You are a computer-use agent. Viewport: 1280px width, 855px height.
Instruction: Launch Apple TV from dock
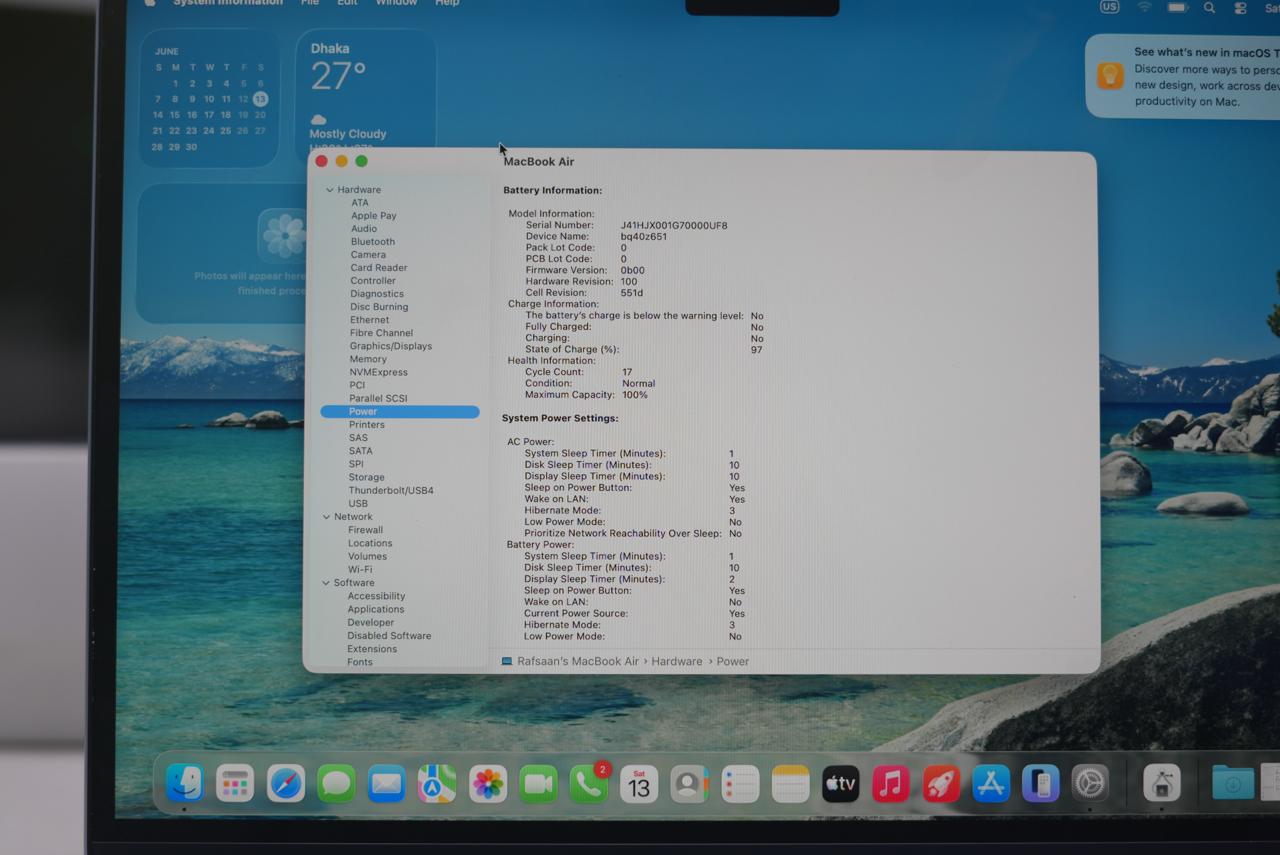(840, 784)
